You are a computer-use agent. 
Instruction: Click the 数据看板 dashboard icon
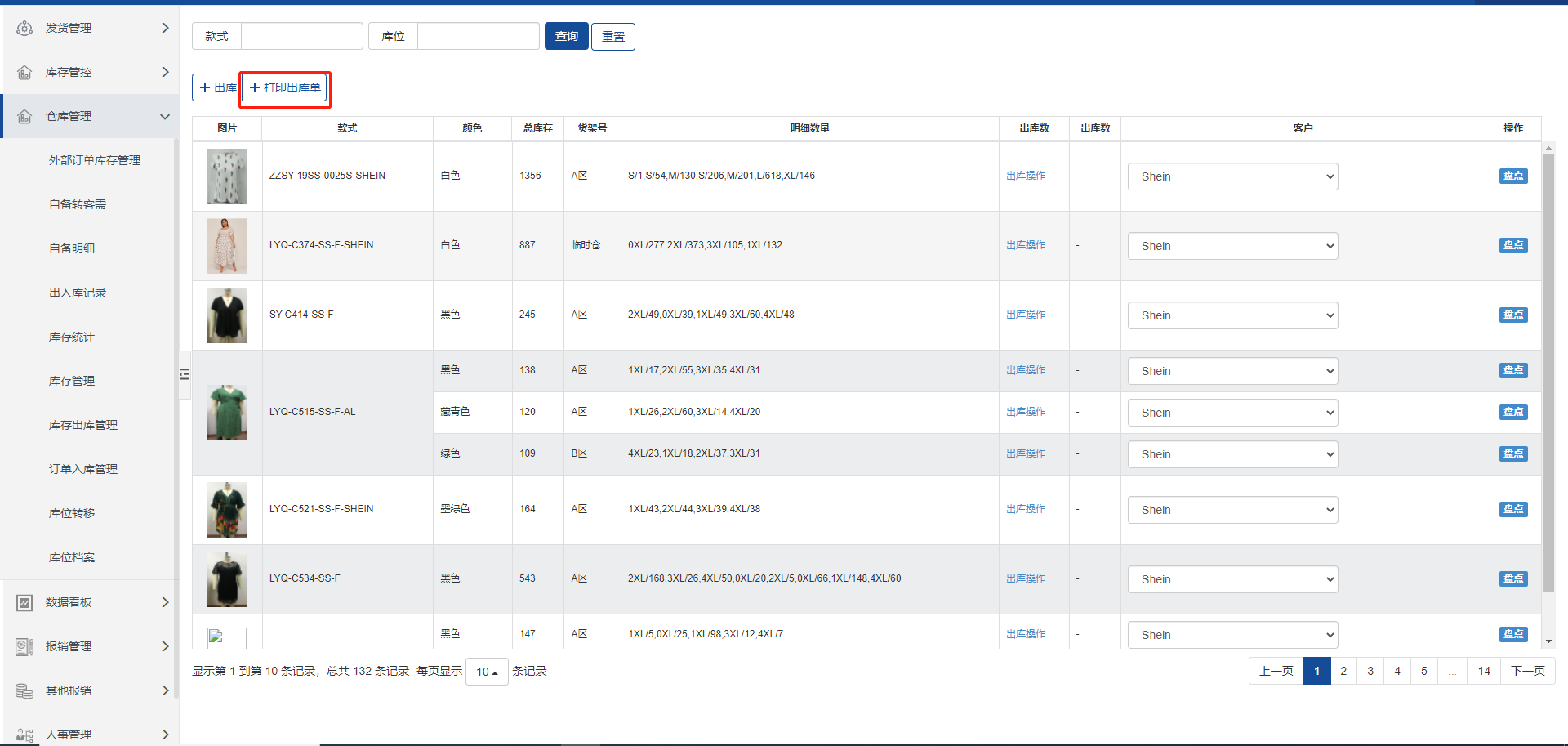[24, 603]
